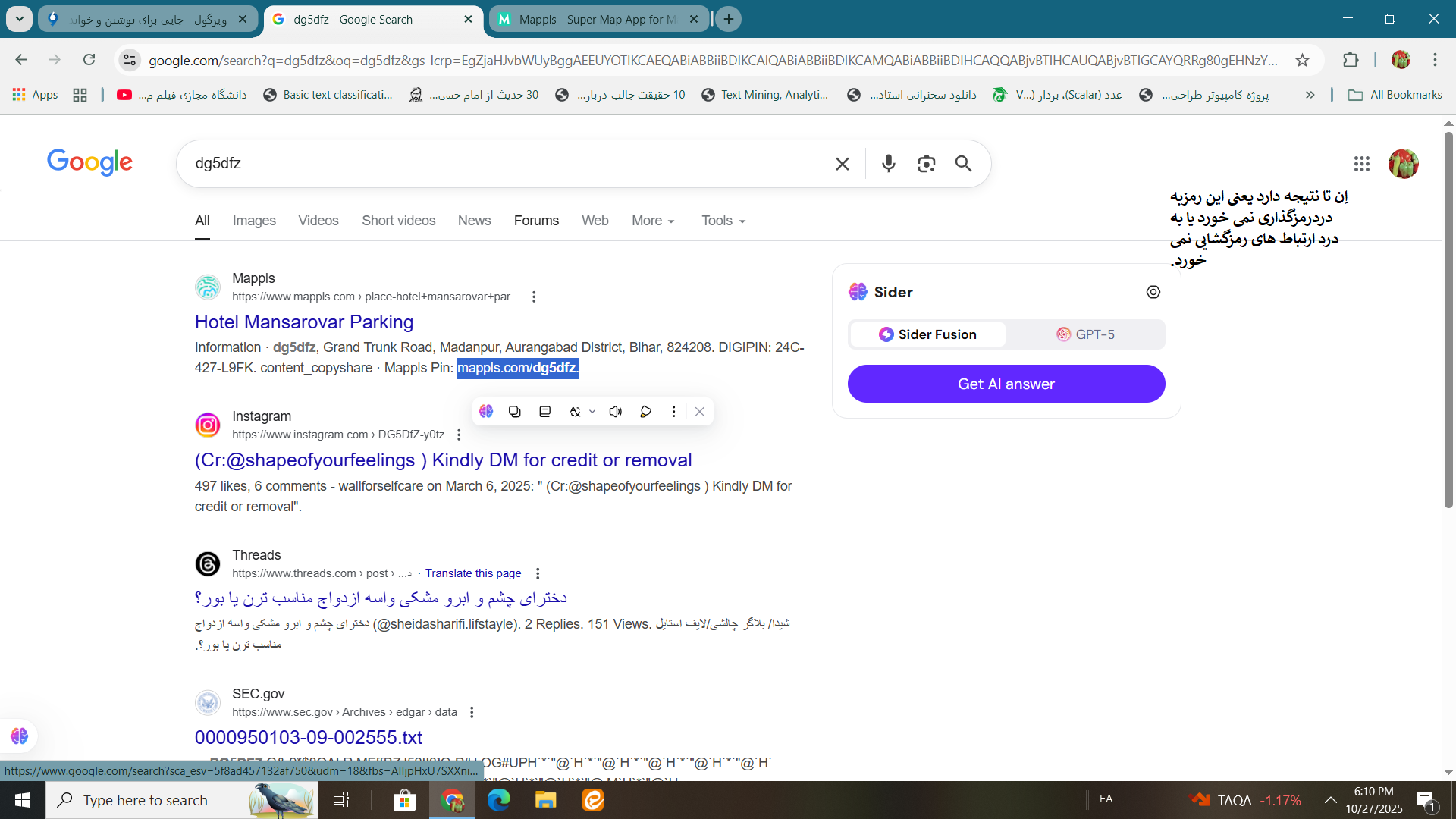Viewport: 1456px width, 819px height.
Task: Start a voice search with the microphone icon
Action: click(889, 163)
